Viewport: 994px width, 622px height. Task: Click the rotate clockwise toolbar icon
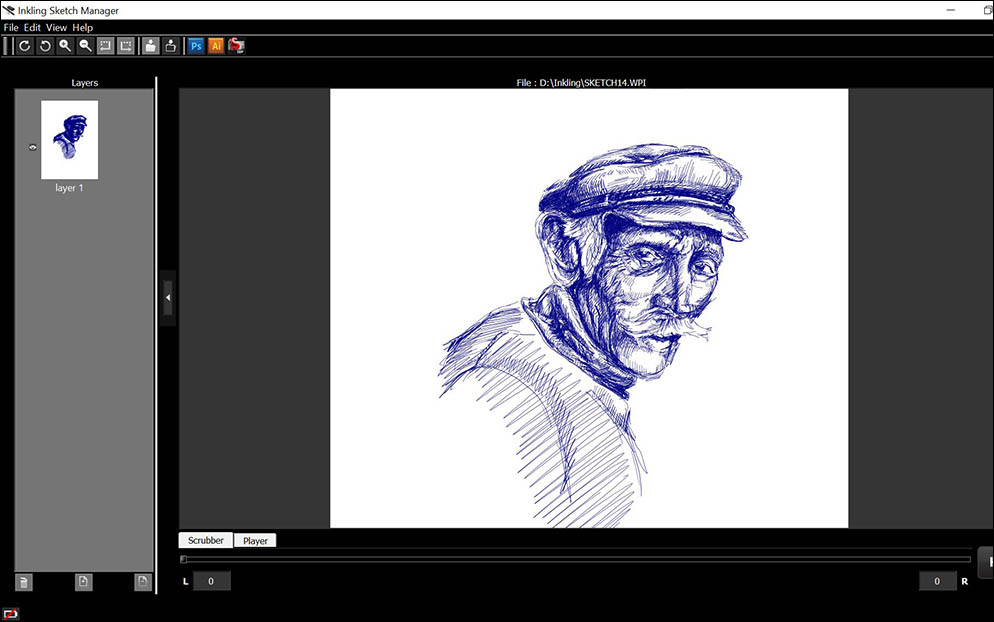tap(25, 46)
